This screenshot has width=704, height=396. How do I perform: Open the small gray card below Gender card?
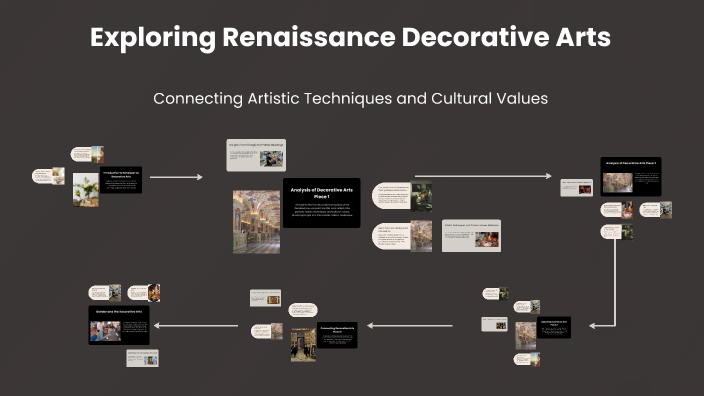pyautogui.click(x=142, y=358)
